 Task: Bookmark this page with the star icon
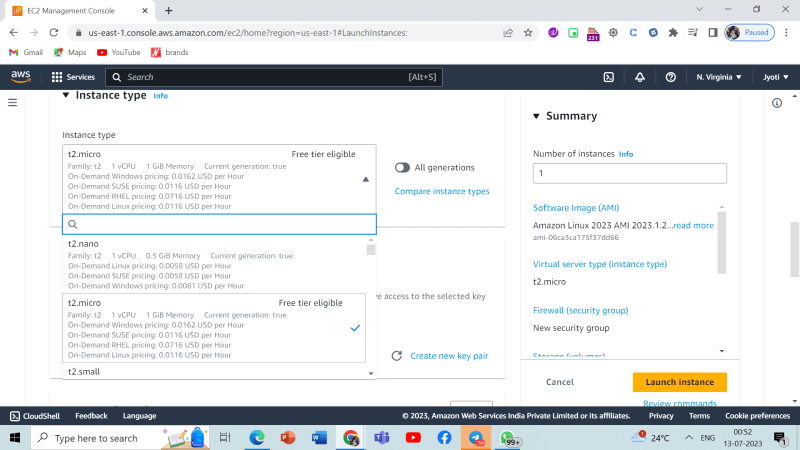[528, 33]
